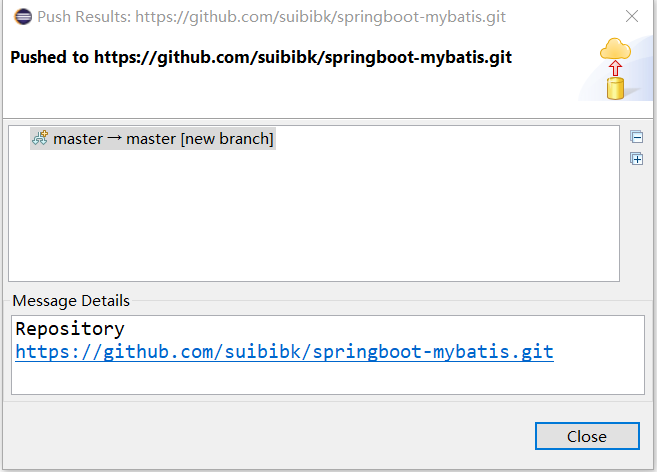Click the Repository text in message details

[70, 329]
